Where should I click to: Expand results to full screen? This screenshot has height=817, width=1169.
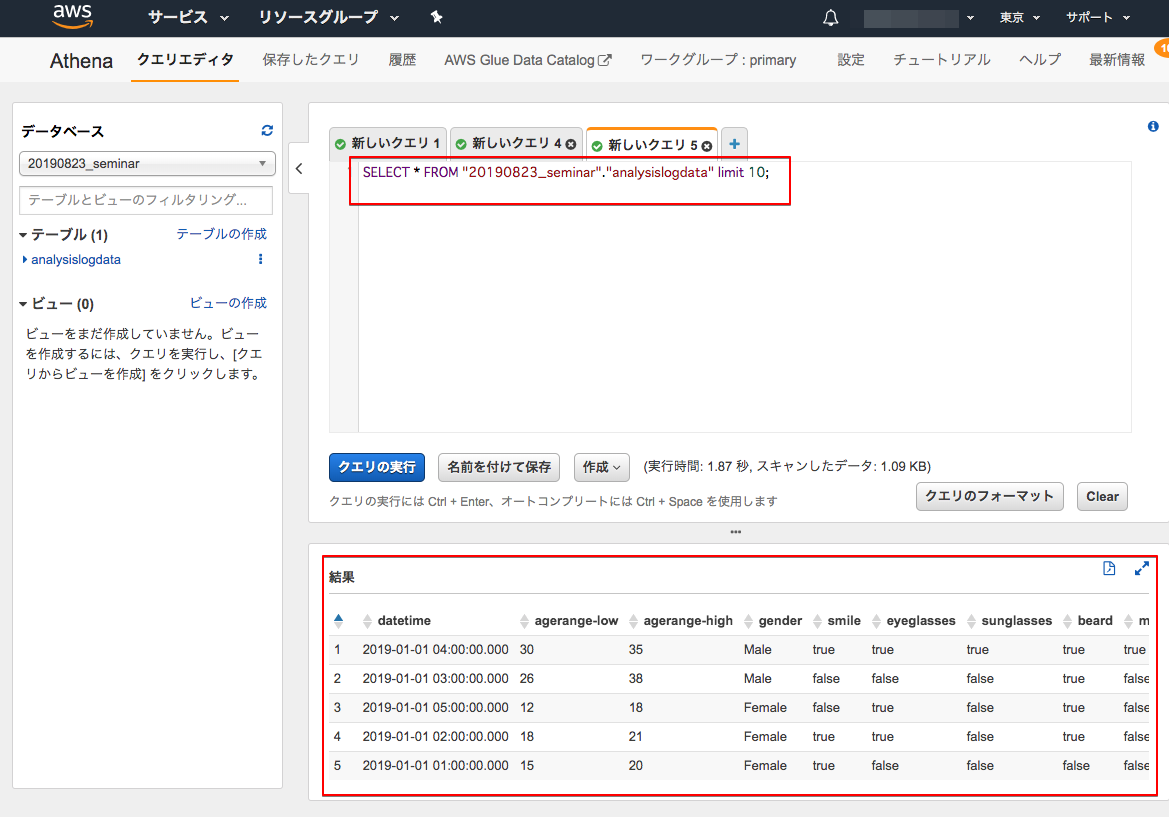pyautogui.click(x=1141, y=568)
